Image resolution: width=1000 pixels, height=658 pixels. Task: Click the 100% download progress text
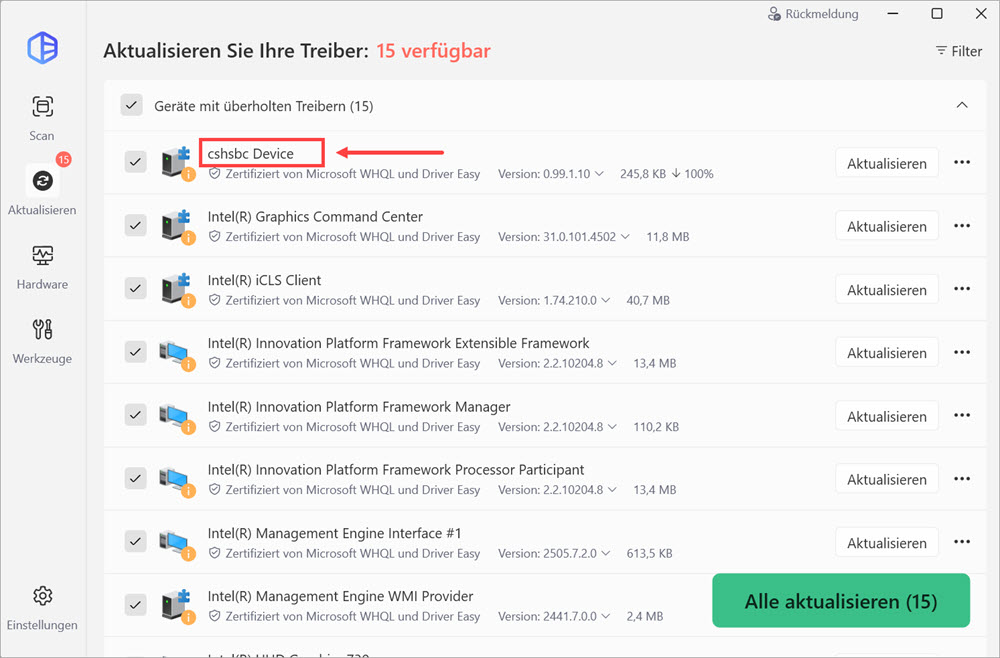(698, 173)
